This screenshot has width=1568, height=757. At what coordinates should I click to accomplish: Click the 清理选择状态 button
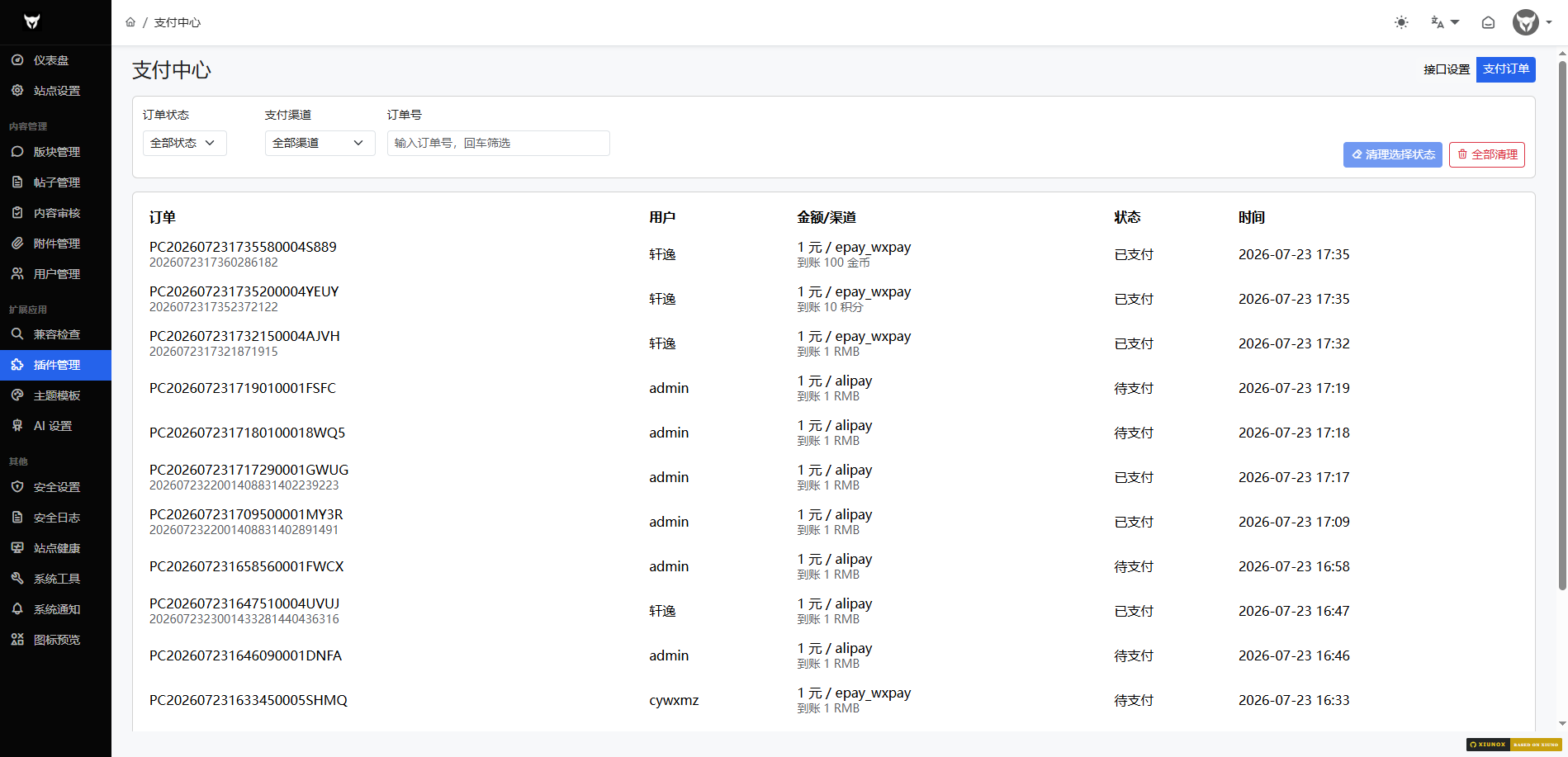pyautogui.click(x=1392, y=154)
